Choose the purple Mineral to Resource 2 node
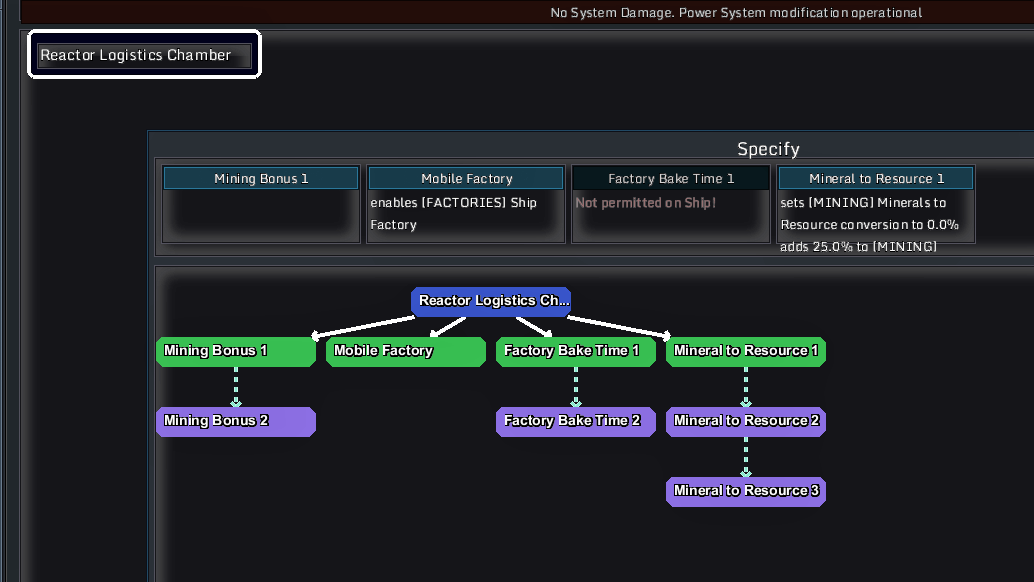Viewport: 1034px width, 582px height. (746, 421)
